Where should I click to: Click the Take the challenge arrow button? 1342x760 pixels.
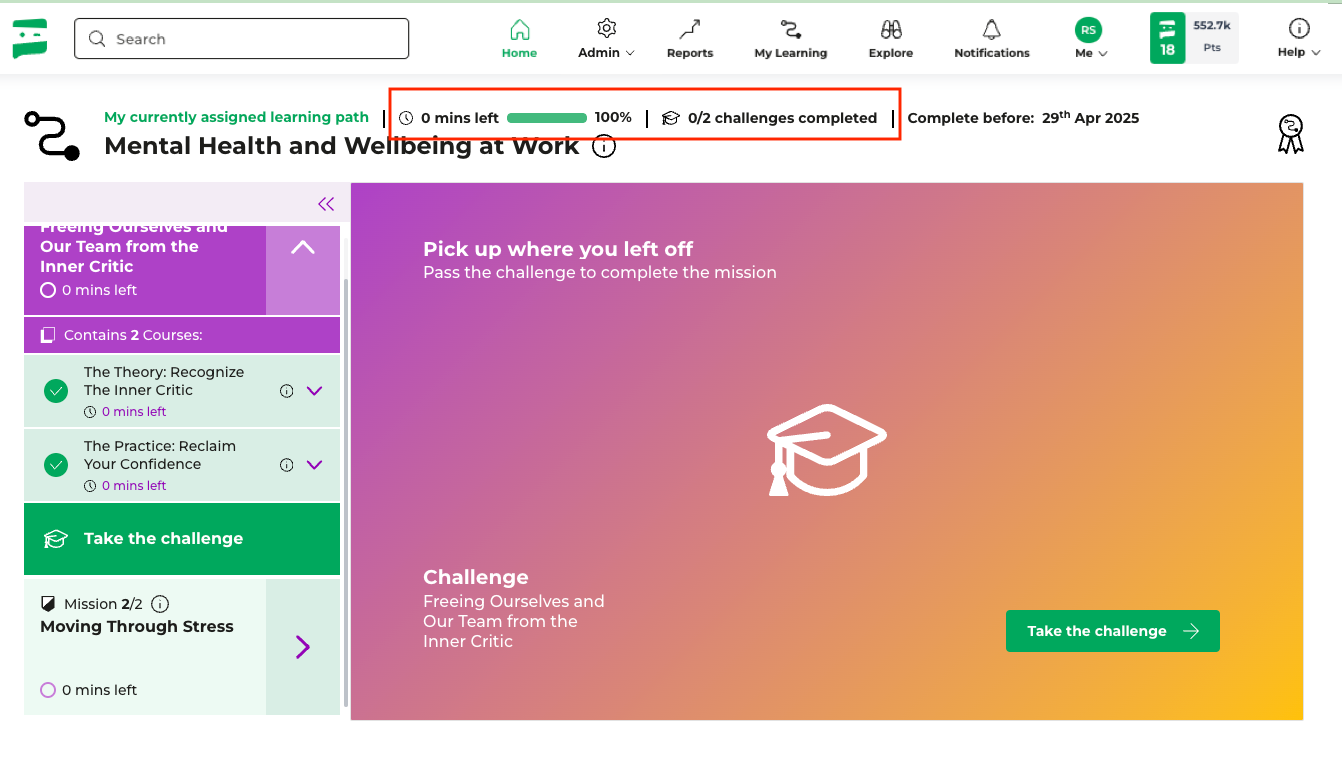tap(1112, 631)
